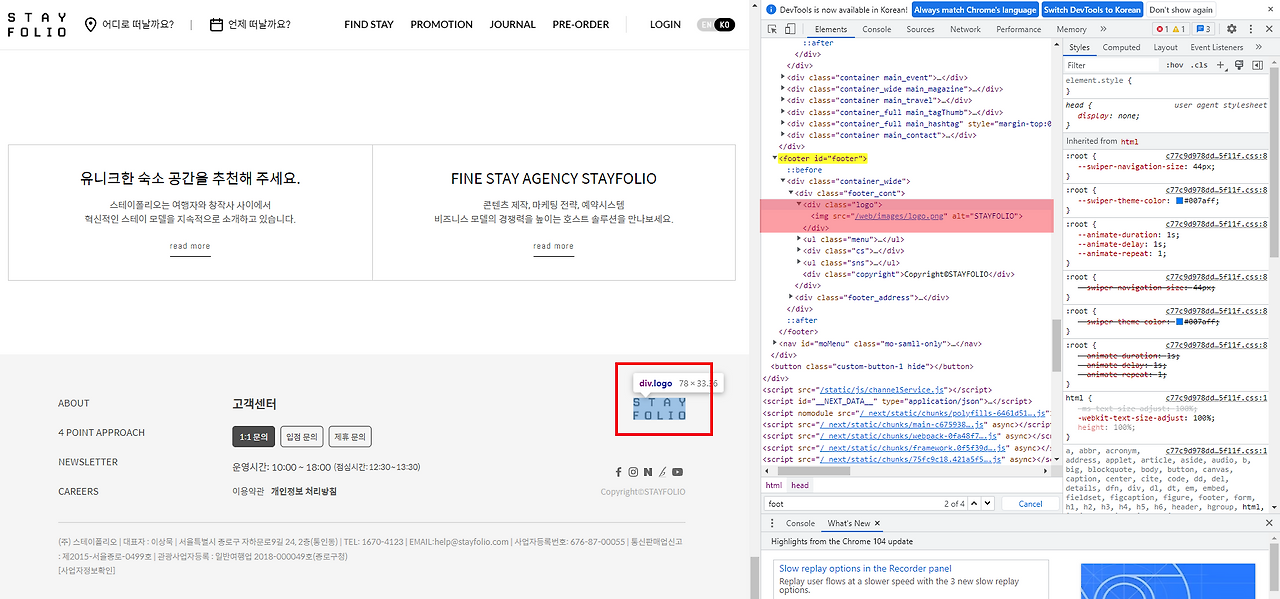Expand the container main_travel node

click(x=784, y=100)
